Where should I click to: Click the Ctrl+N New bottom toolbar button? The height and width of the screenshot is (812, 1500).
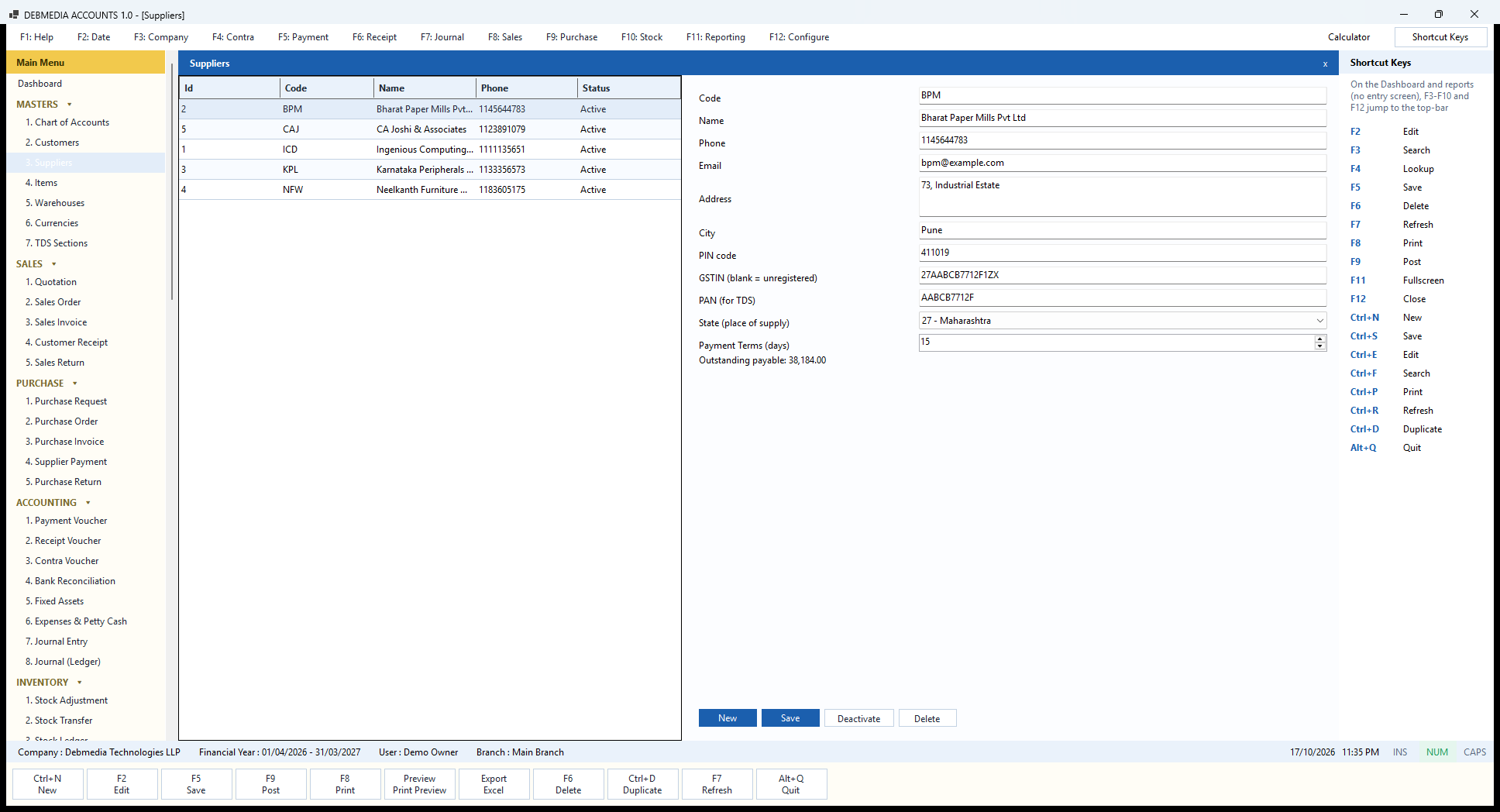click(47, 784)
